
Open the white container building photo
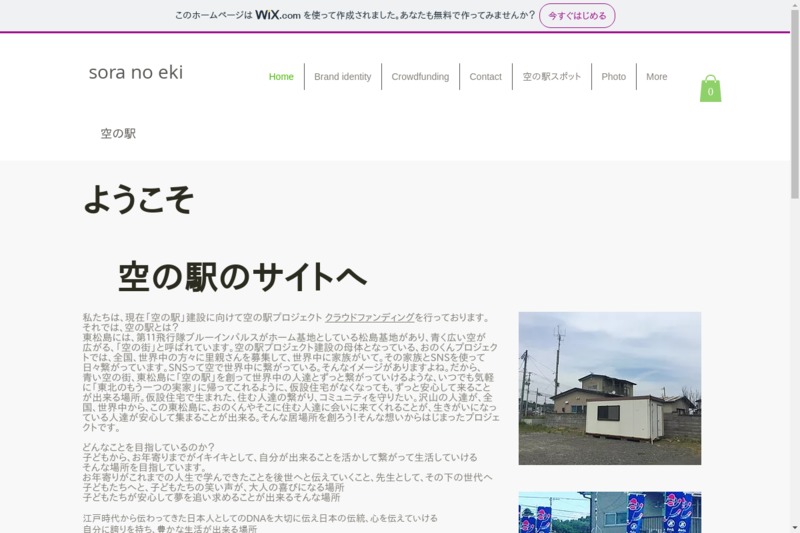609,388
